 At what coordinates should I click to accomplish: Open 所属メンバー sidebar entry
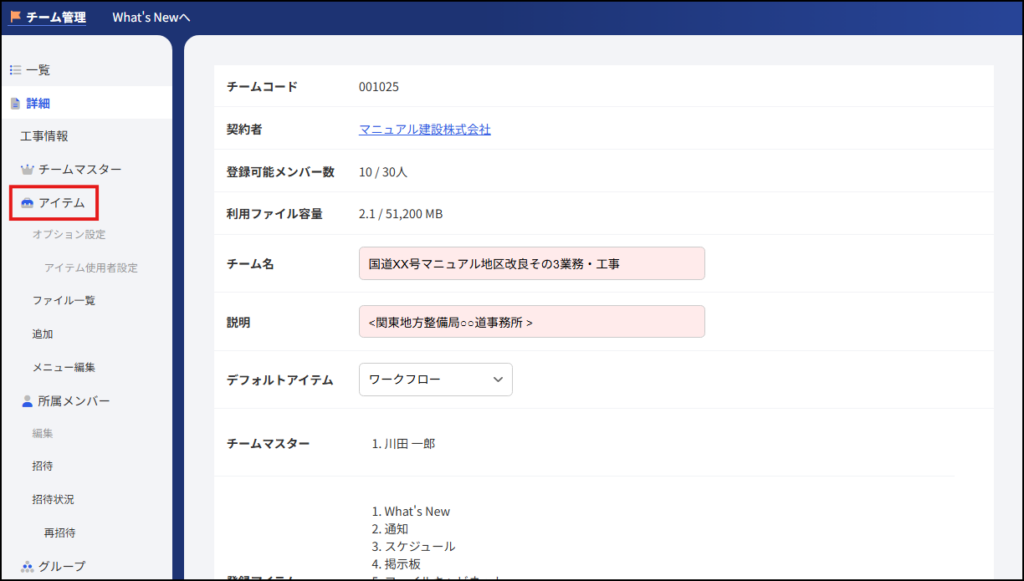pos(74,401)
